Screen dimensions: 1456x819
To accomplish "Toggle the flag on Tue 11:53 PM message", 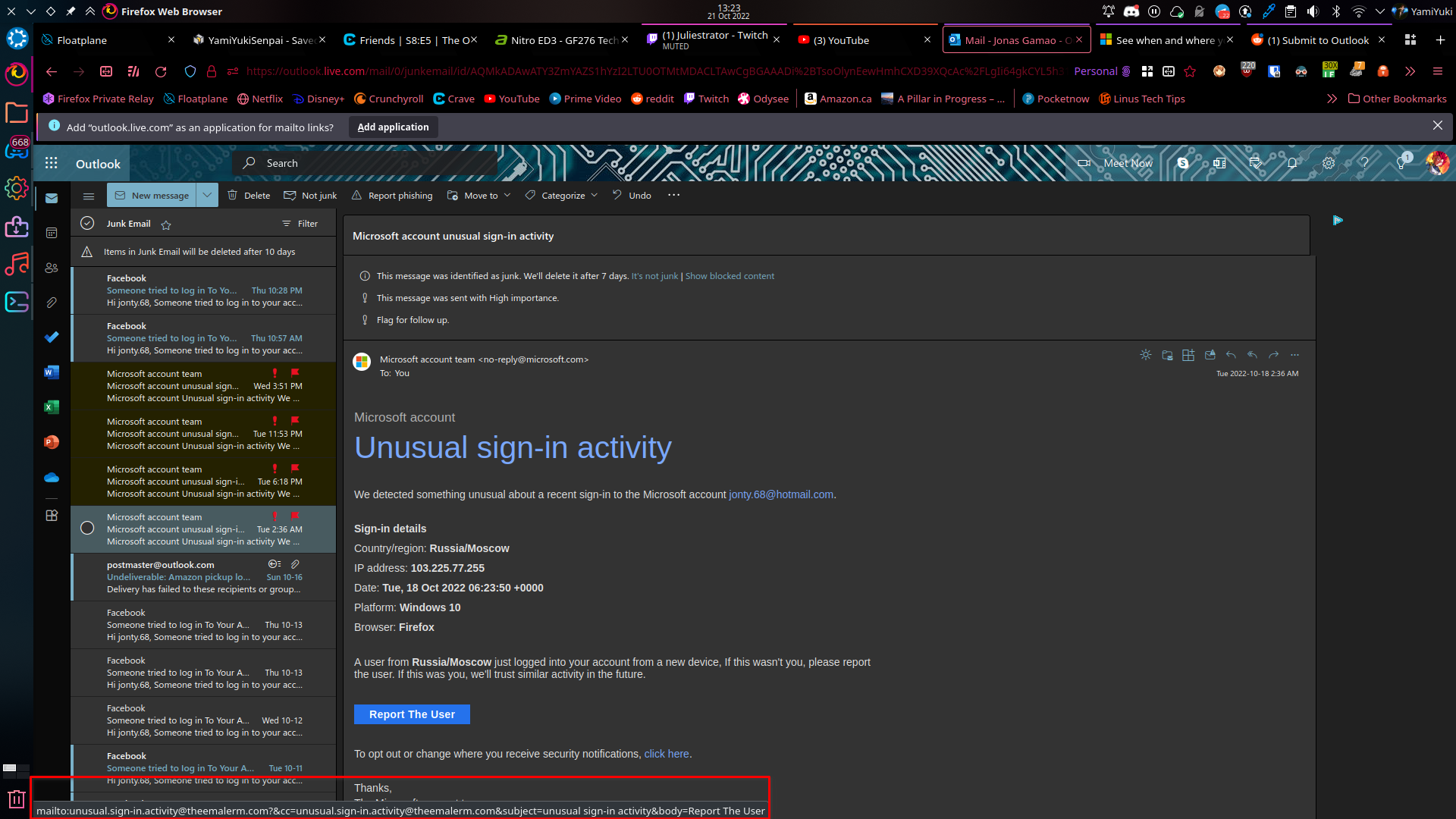I will click(x=295, y=420).
